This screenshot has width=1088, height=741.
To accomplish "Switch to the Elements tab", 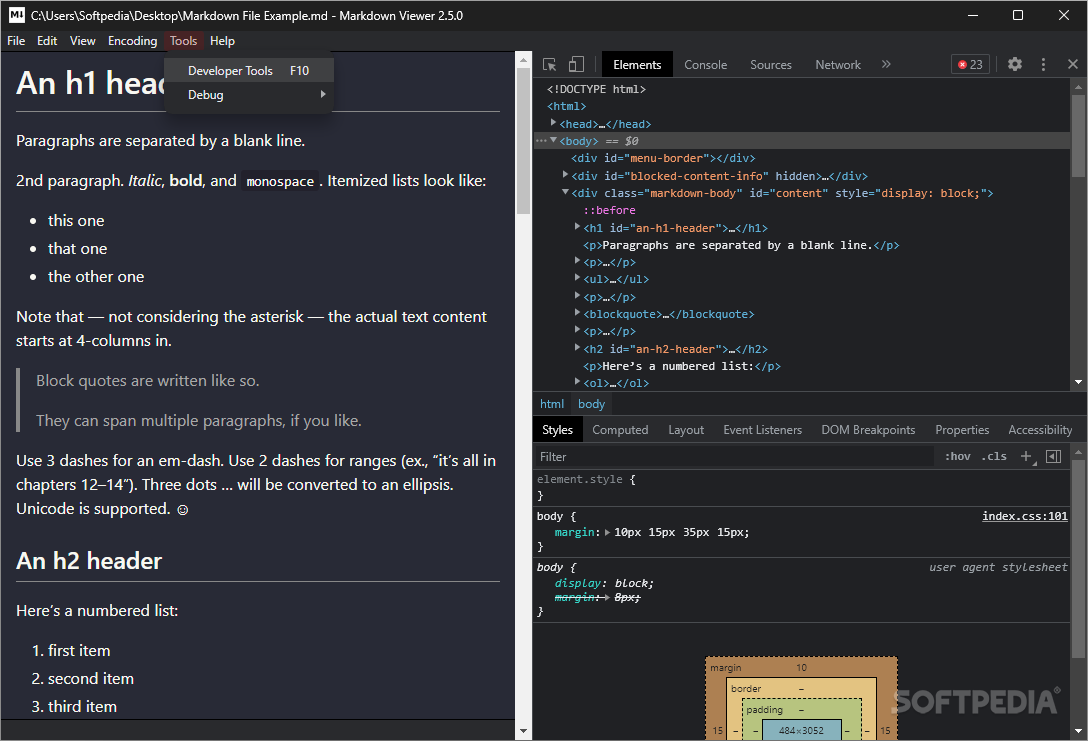I will (637, 65).
